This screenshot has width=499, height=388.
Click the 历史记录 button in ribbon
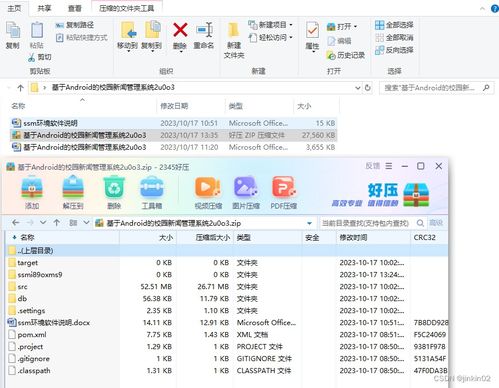click(x=346, y=55)
